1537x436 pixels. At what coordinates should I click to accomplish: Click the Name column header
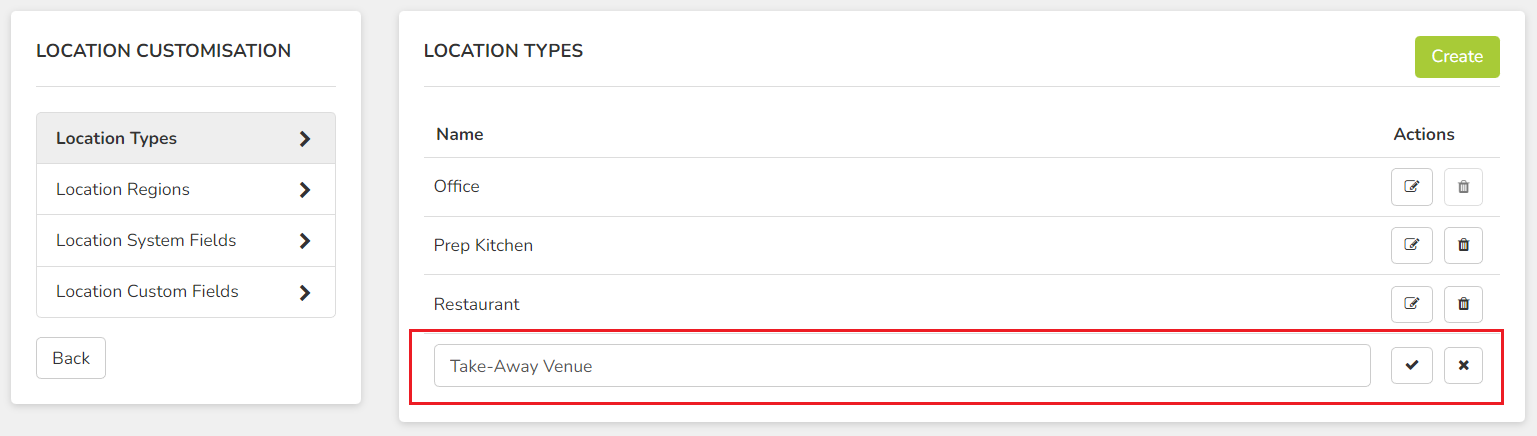460,134
